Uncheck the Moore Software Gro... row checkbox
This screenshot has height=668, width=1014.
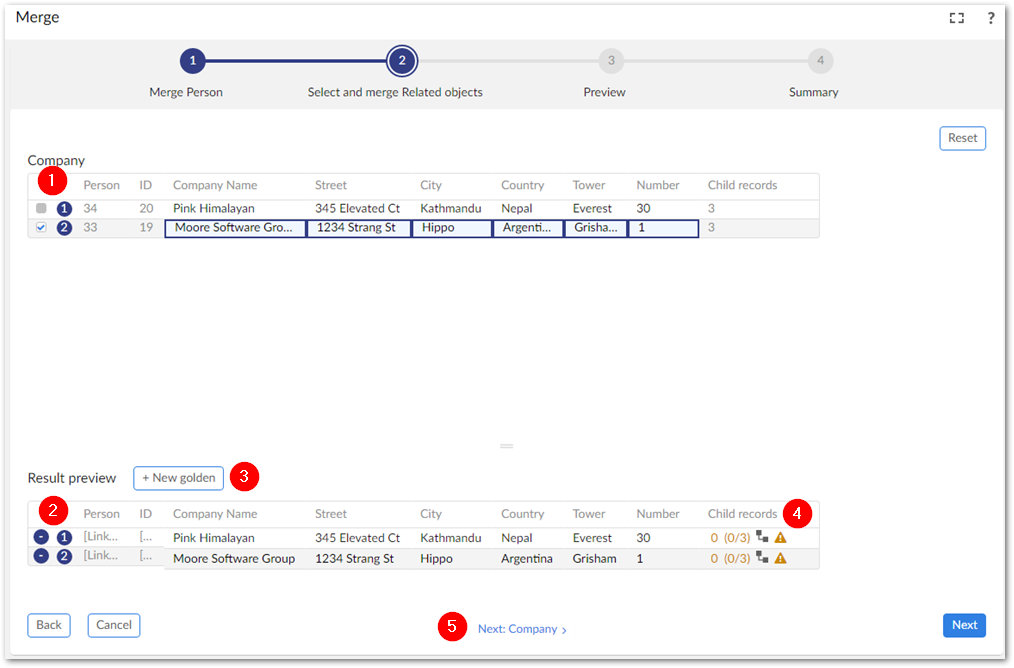(x=41, y=228)
